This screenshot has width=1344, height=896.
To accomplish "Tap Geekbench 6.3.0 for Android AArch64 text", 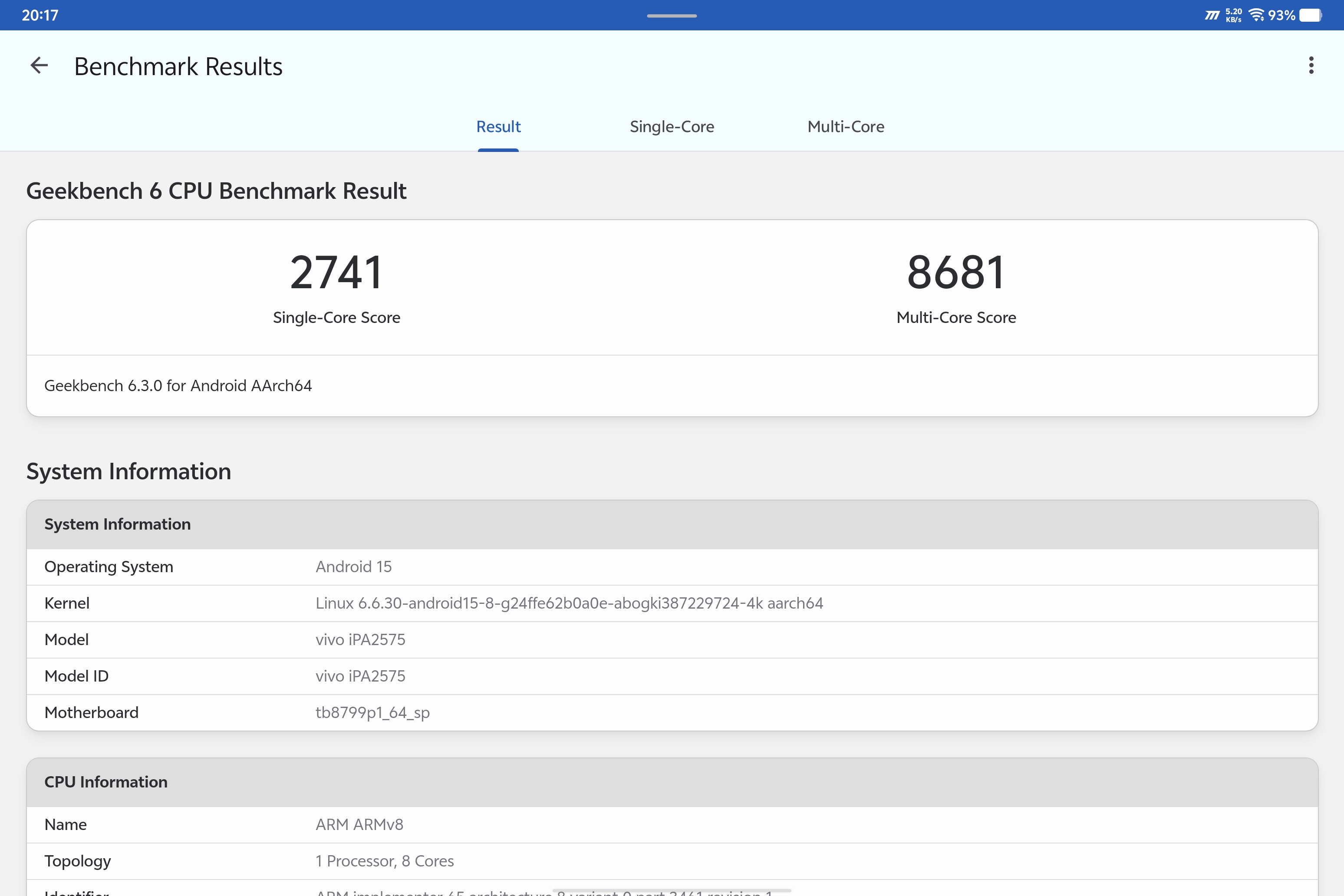I will coord(178,386).
